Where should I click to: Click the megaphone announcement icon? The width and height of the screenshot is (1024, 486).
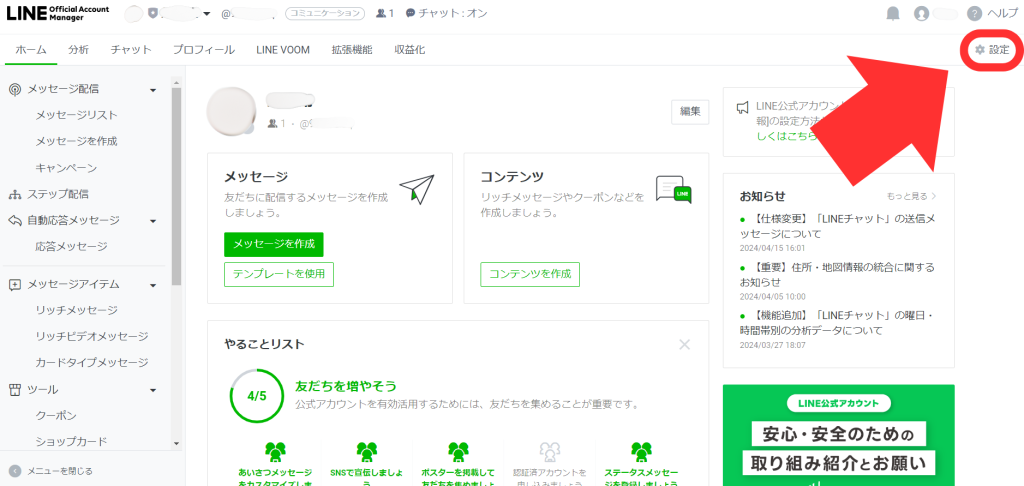[743, 108]
